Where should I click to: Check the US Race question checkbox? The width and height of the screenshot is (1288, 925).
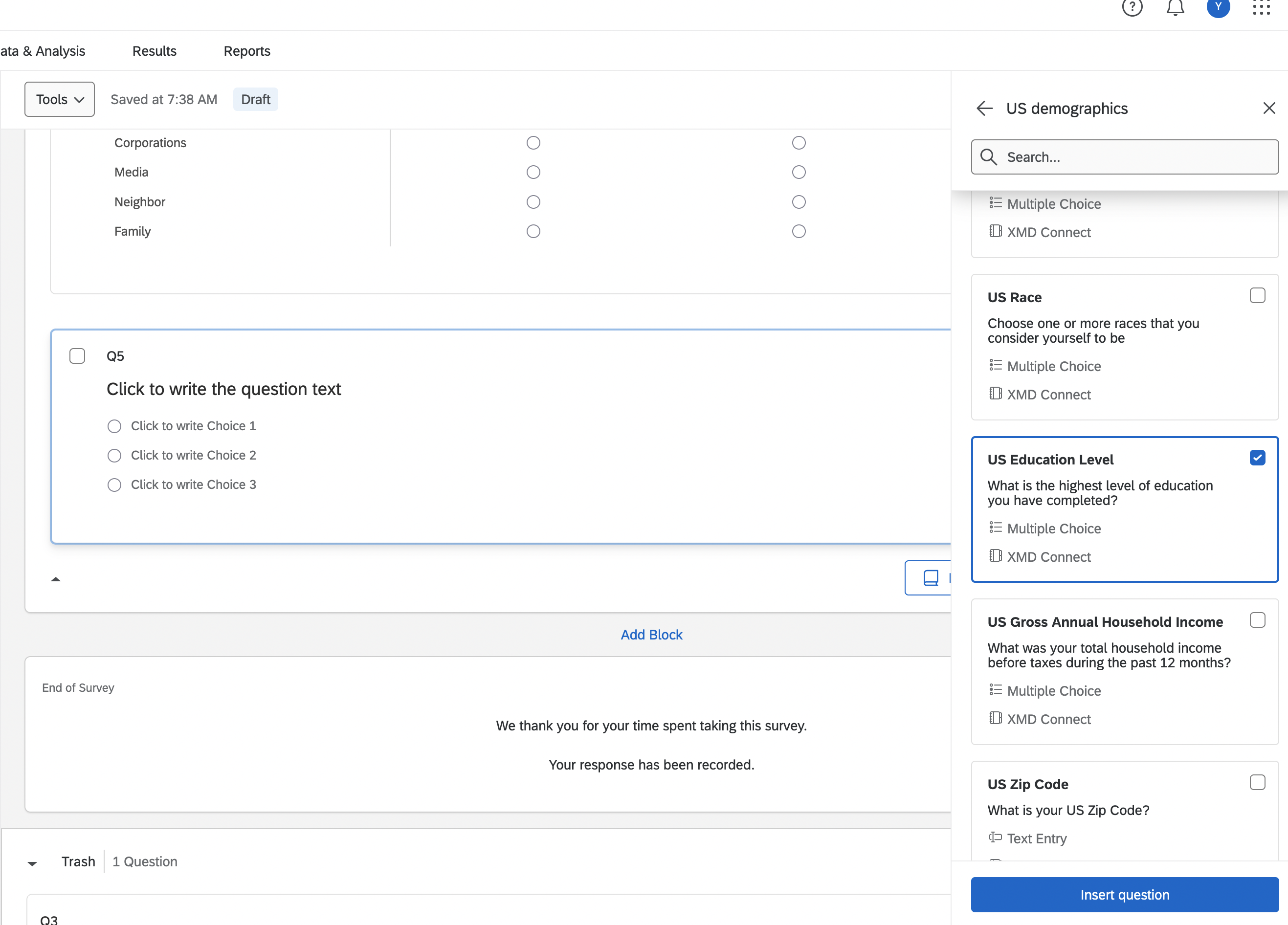(x=1257, y=296)
